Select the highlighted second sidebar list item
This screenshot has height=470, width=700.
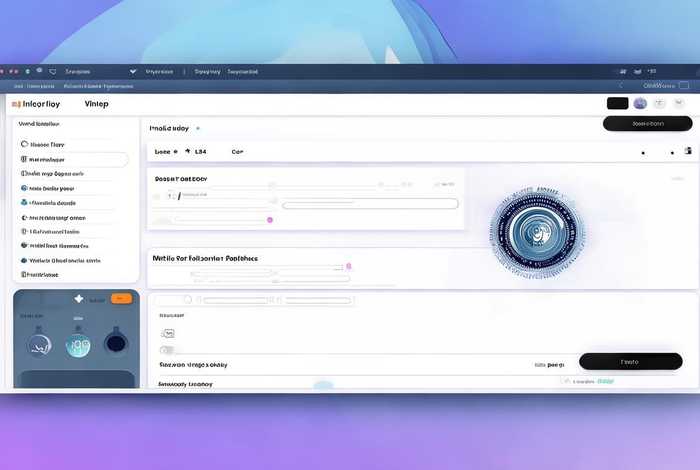[72, 159]
